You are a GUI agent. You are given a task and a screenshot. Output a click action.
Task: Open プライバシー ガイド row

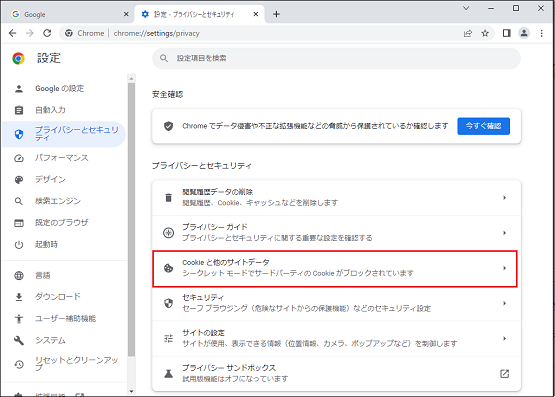tap(336, 233)
